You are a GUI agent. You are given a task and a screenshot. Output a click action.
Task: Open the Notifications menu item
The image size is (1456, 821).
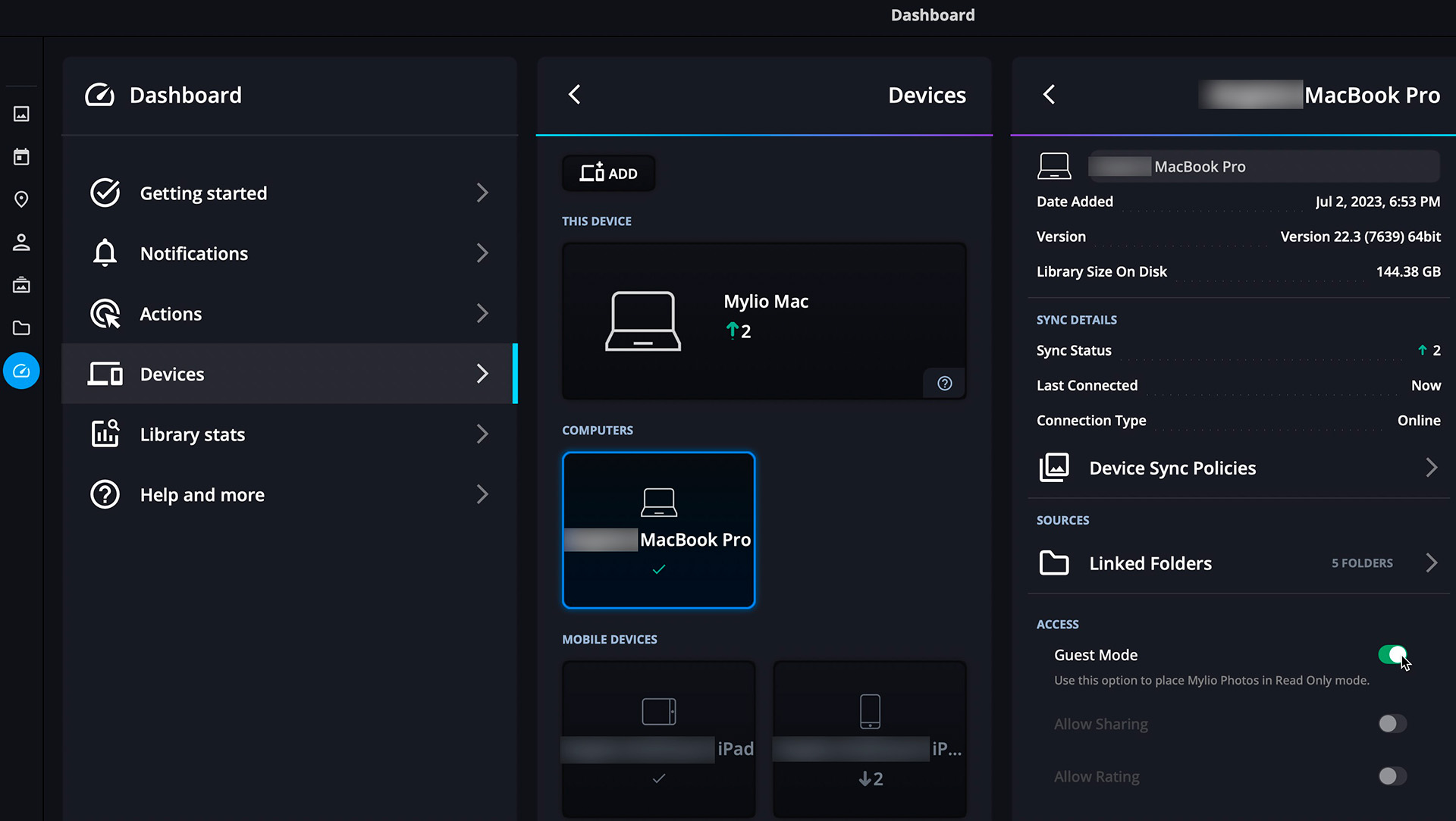click(x=290, y=253)
